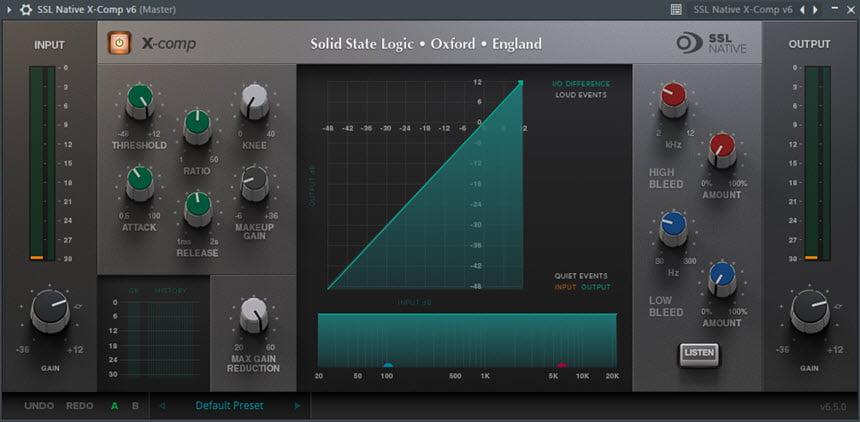Open the SSL Native X-Comp v6 plugin selector
Viewport: 860px width, 422px height.
pyautogui.click(x=743, y=9)
